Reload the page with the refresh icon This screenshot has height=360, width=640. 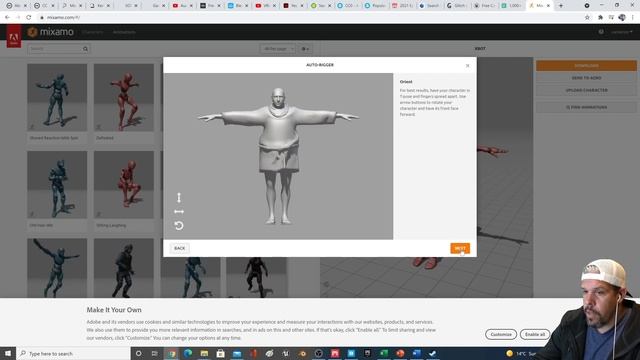29,18
